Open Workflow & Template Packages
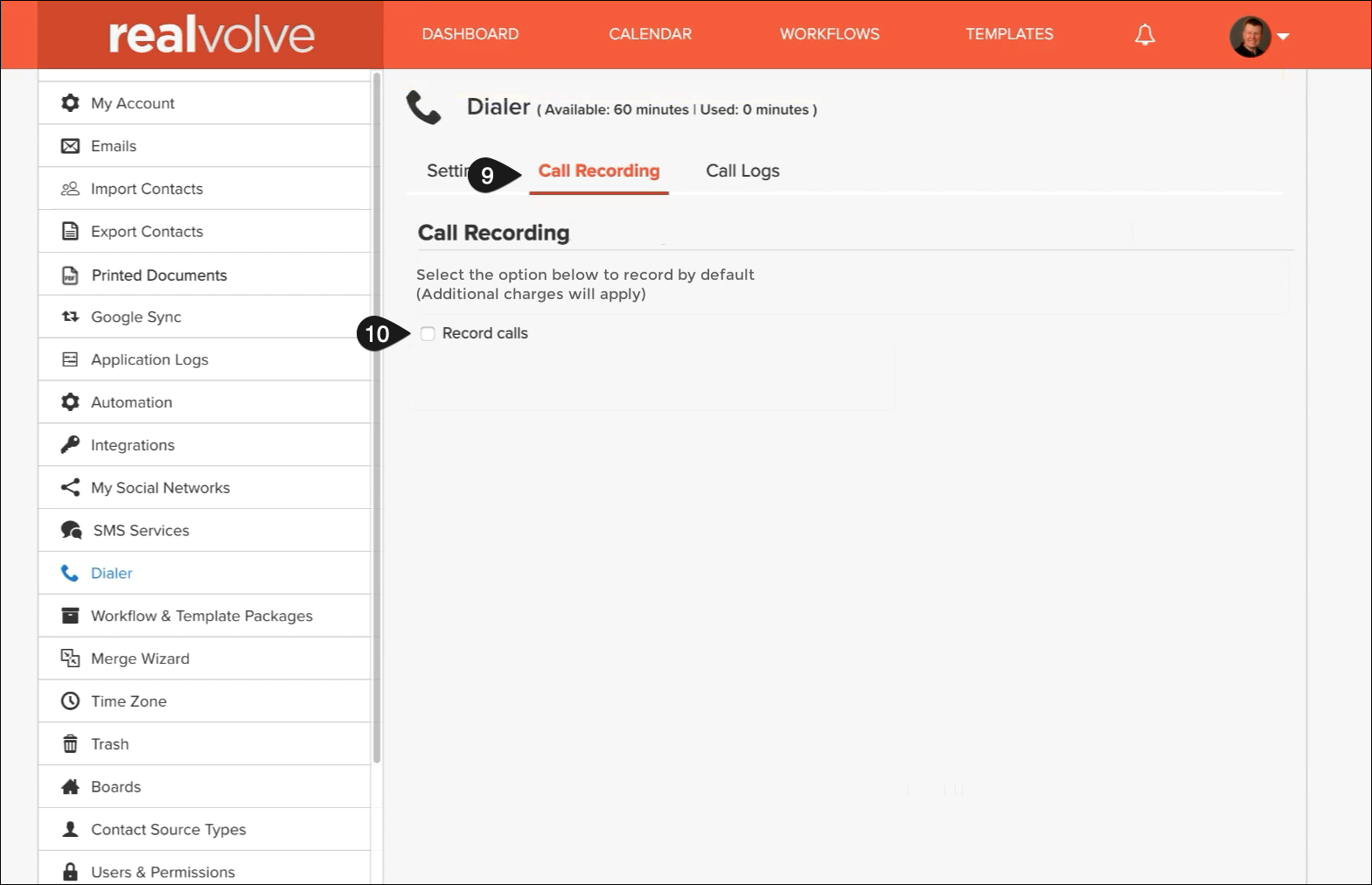This screenshot has height=885, width=1372. tap(201, 616)
